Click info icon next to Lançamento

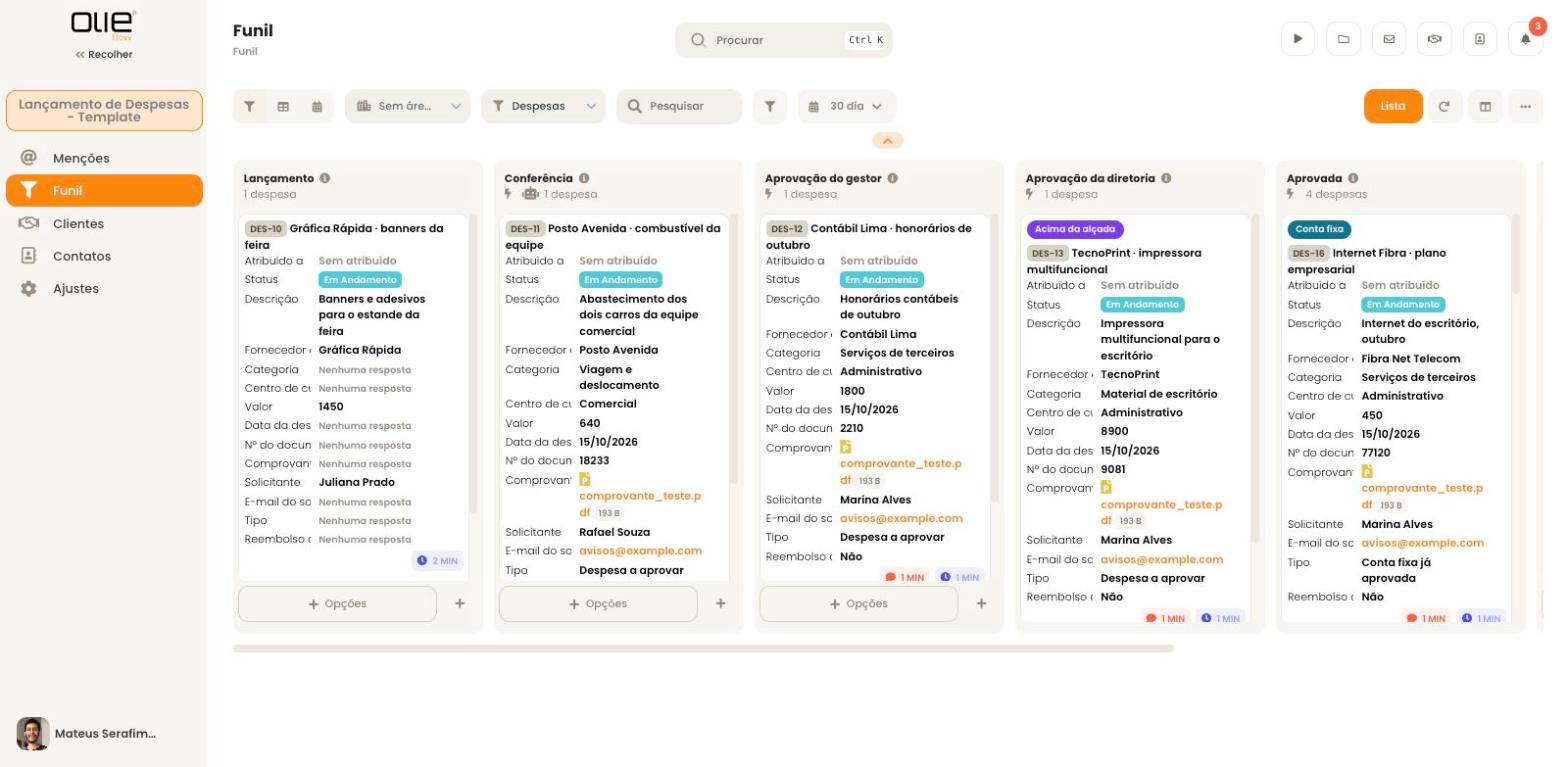325,178
